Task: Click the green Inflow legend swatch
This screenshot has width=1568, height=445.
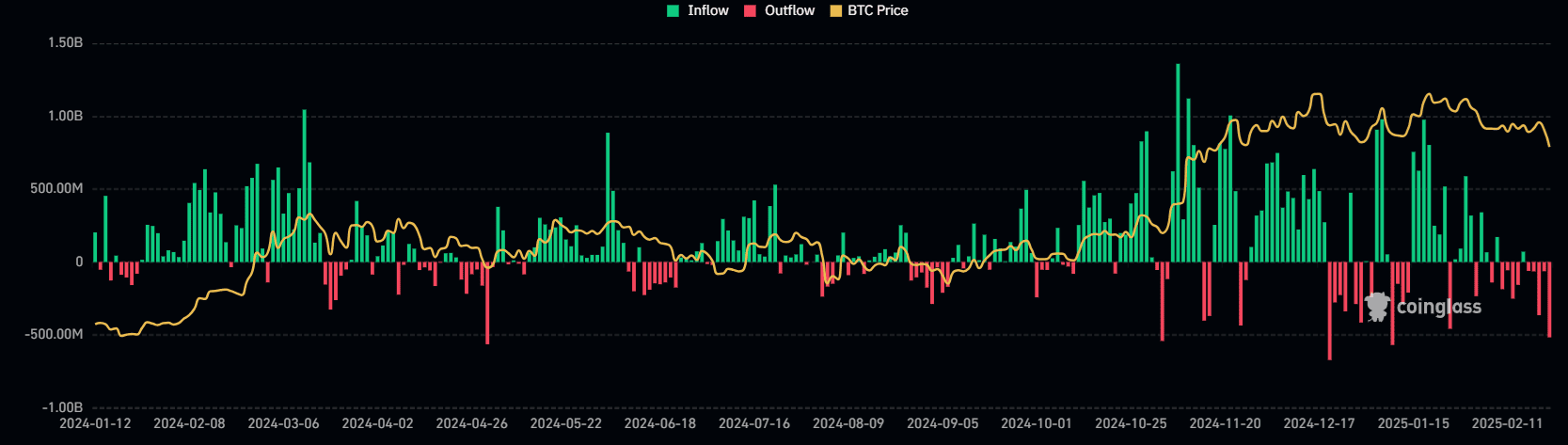Action: [x=673, y=10]
